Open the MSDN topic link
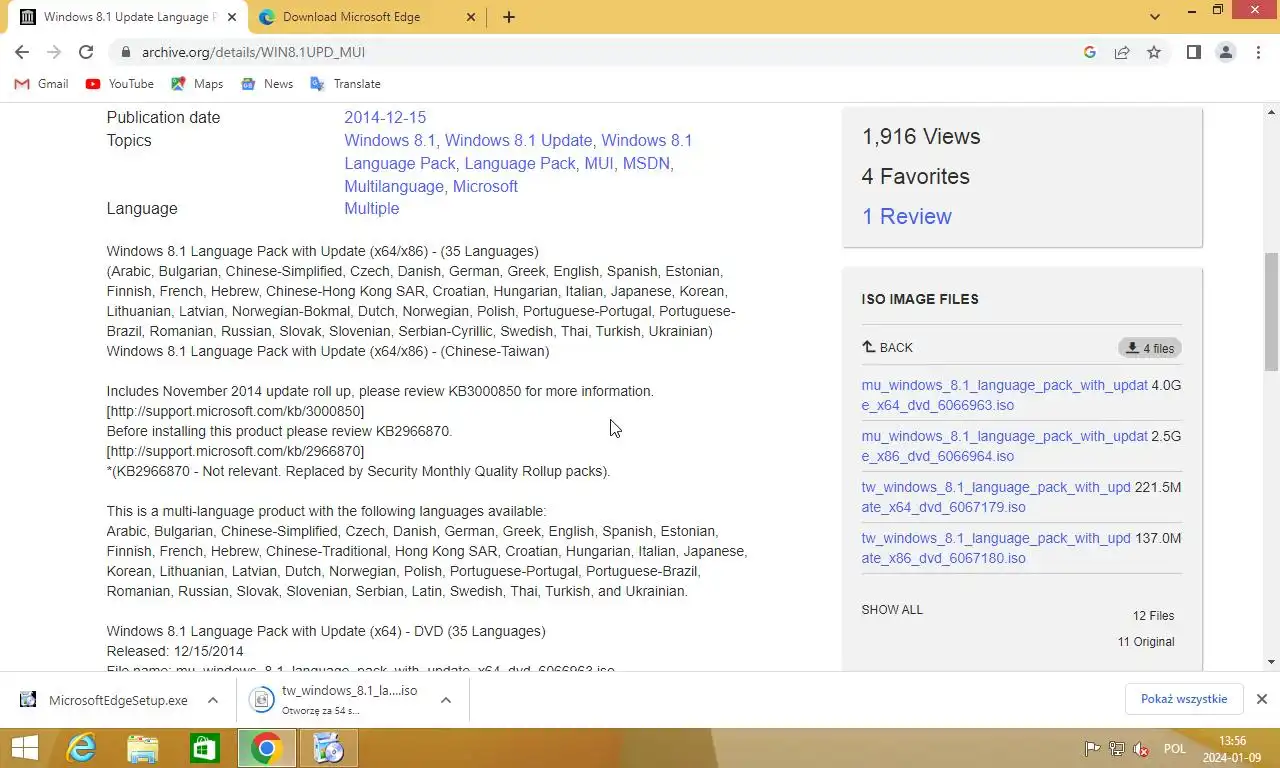 click(646, 163)
